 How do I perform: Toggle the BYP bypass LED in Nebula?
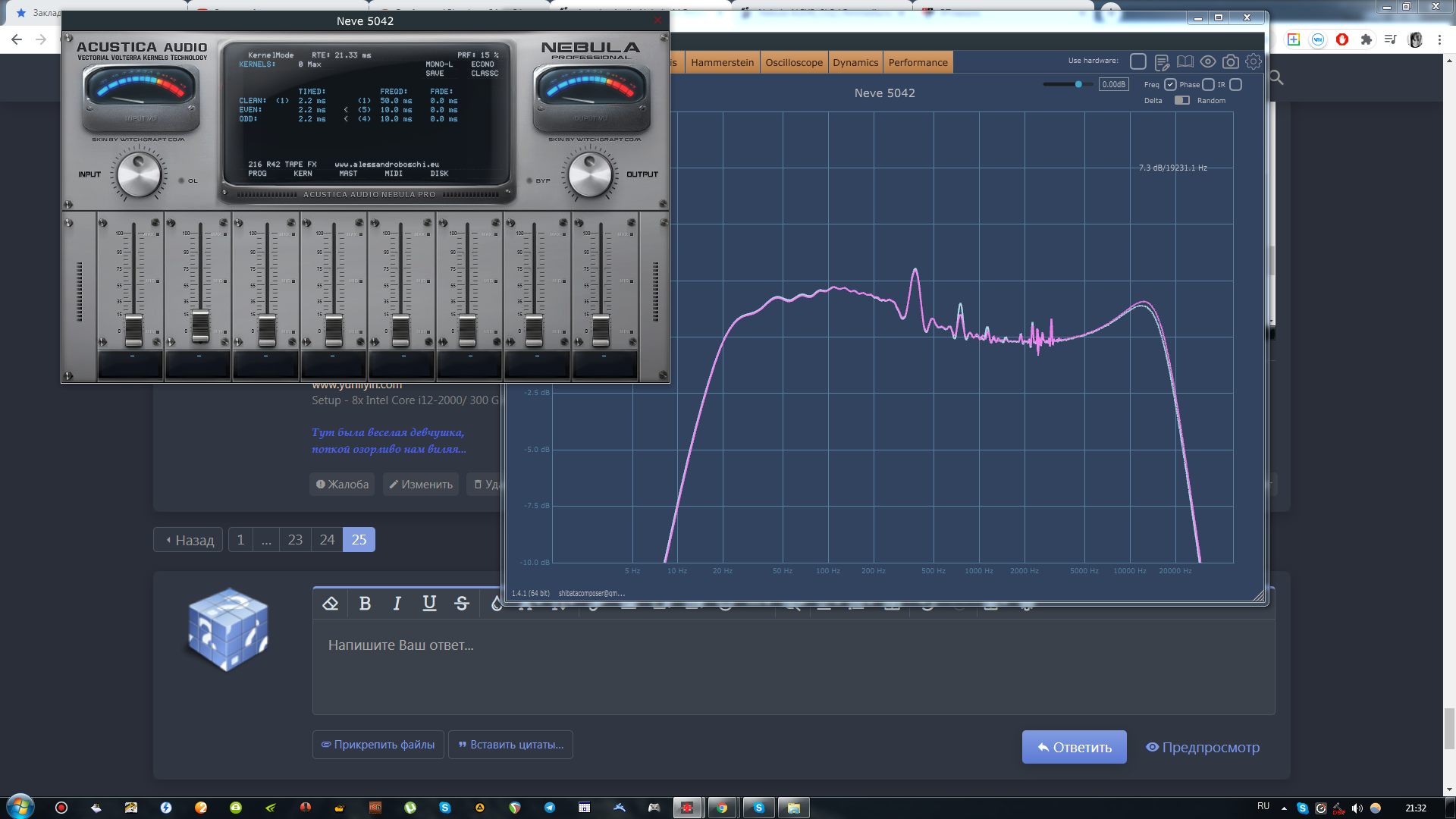tap(529, 180)
